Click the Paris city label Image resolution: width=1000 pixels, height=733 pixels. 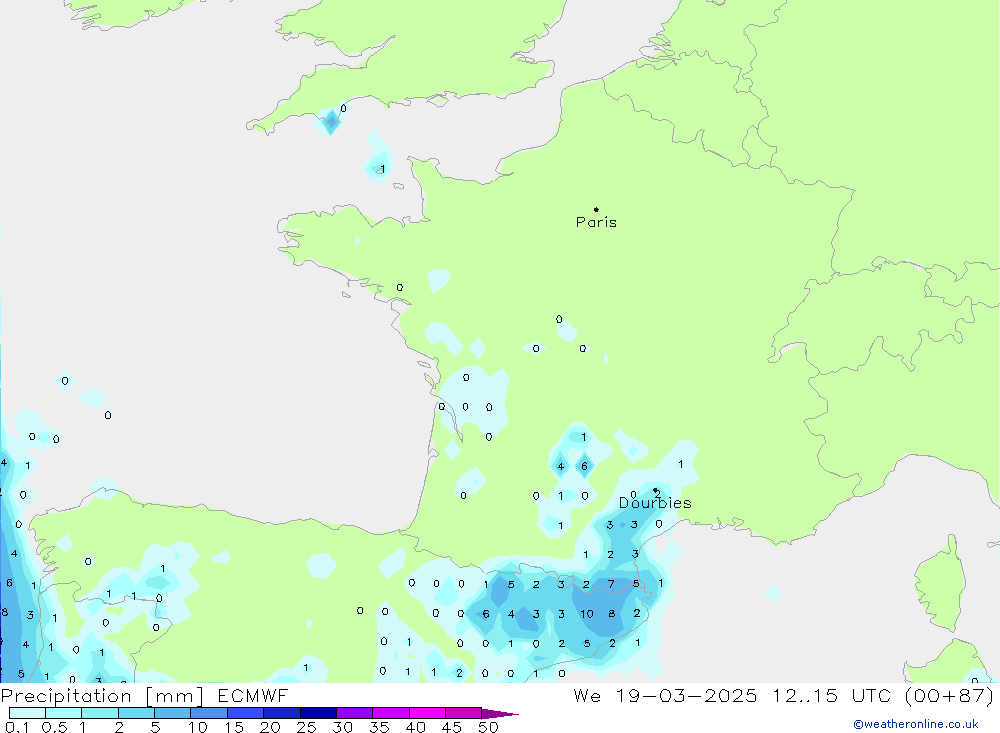(x=596, y=223)
